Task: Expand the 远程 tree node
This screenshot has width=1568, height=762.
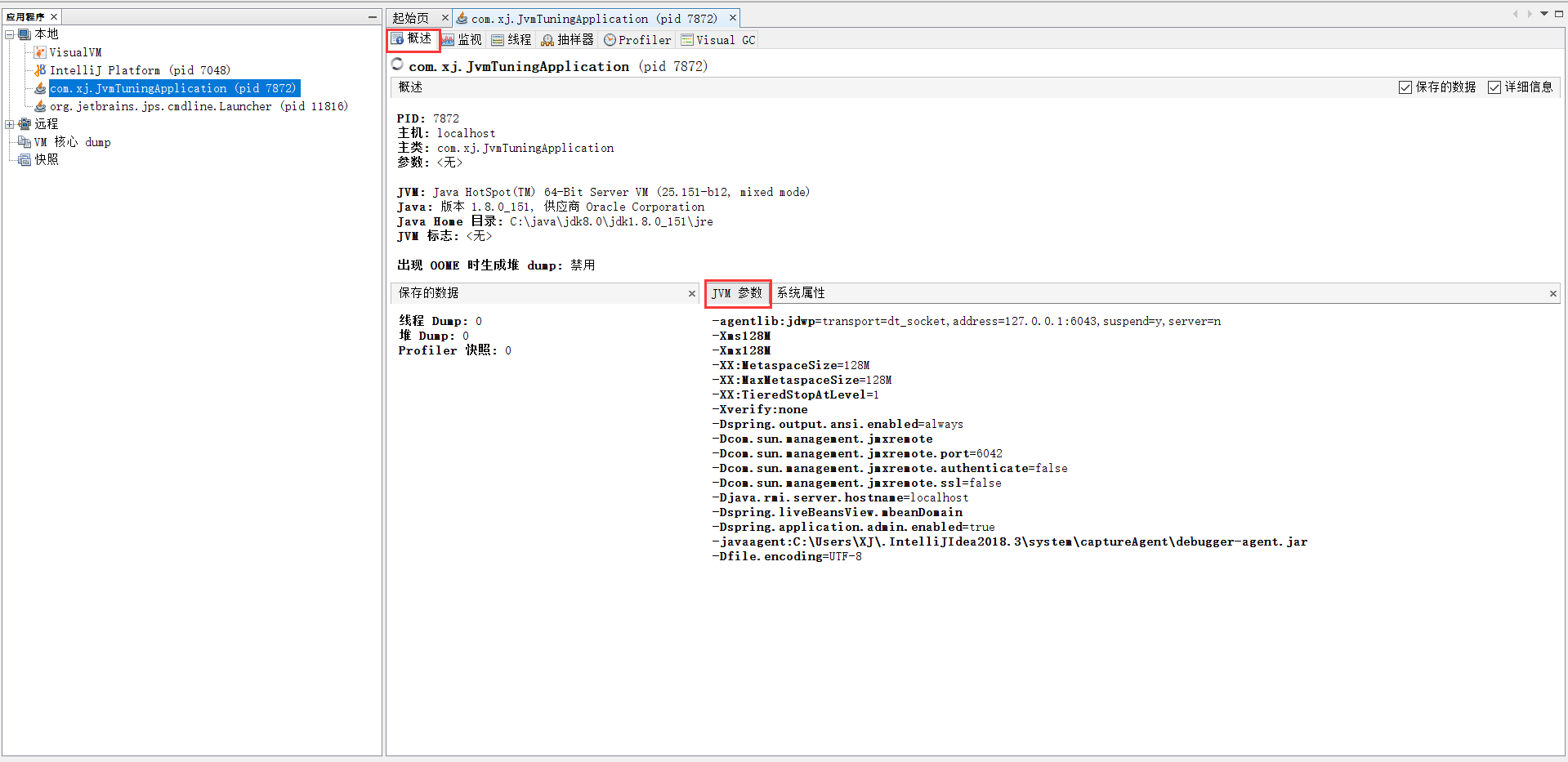Action: tap(10, 124)
